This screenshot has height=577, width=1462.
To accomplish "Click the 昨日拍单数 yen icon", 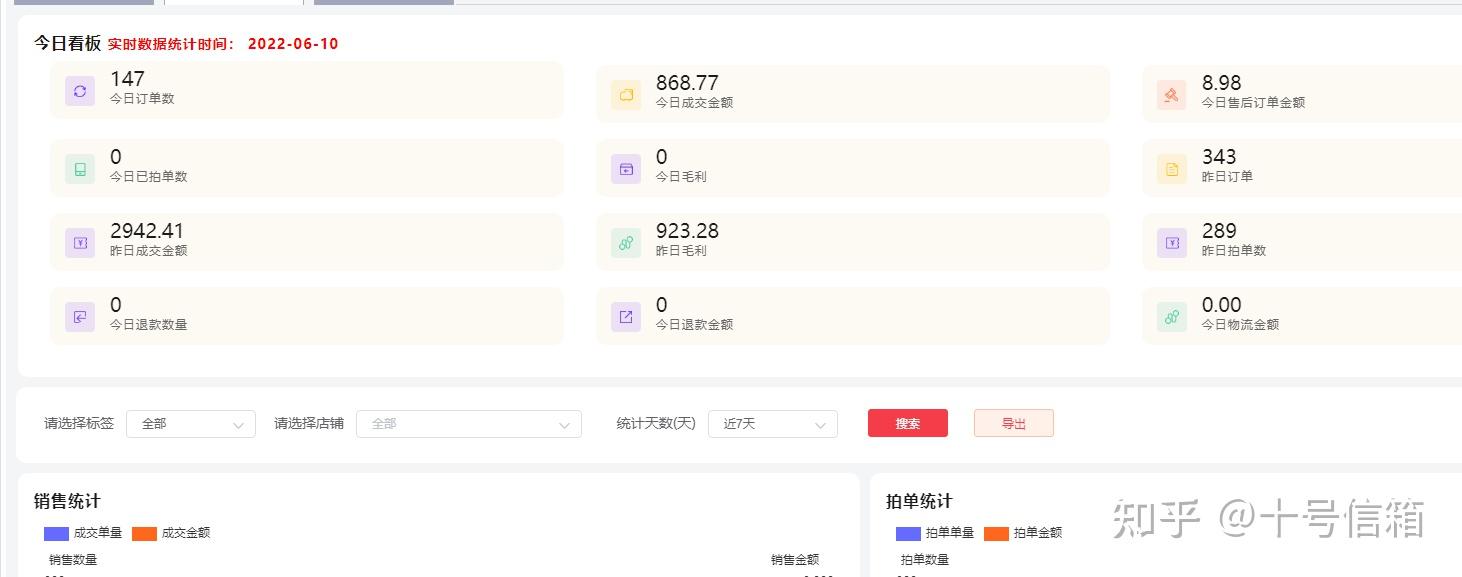I will (x=1172, y=243).
